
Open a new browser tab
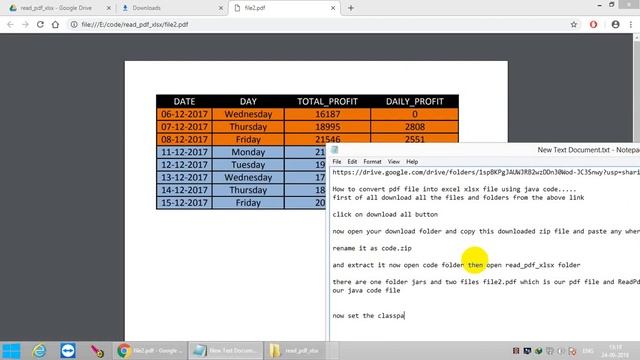(x=351, y=8)
